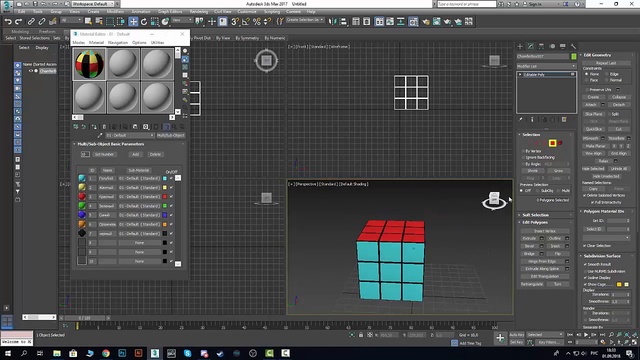This screenshot has height=360, width=640.
Task: Open the selection filter All dropdown
Action: pos(71,20)
